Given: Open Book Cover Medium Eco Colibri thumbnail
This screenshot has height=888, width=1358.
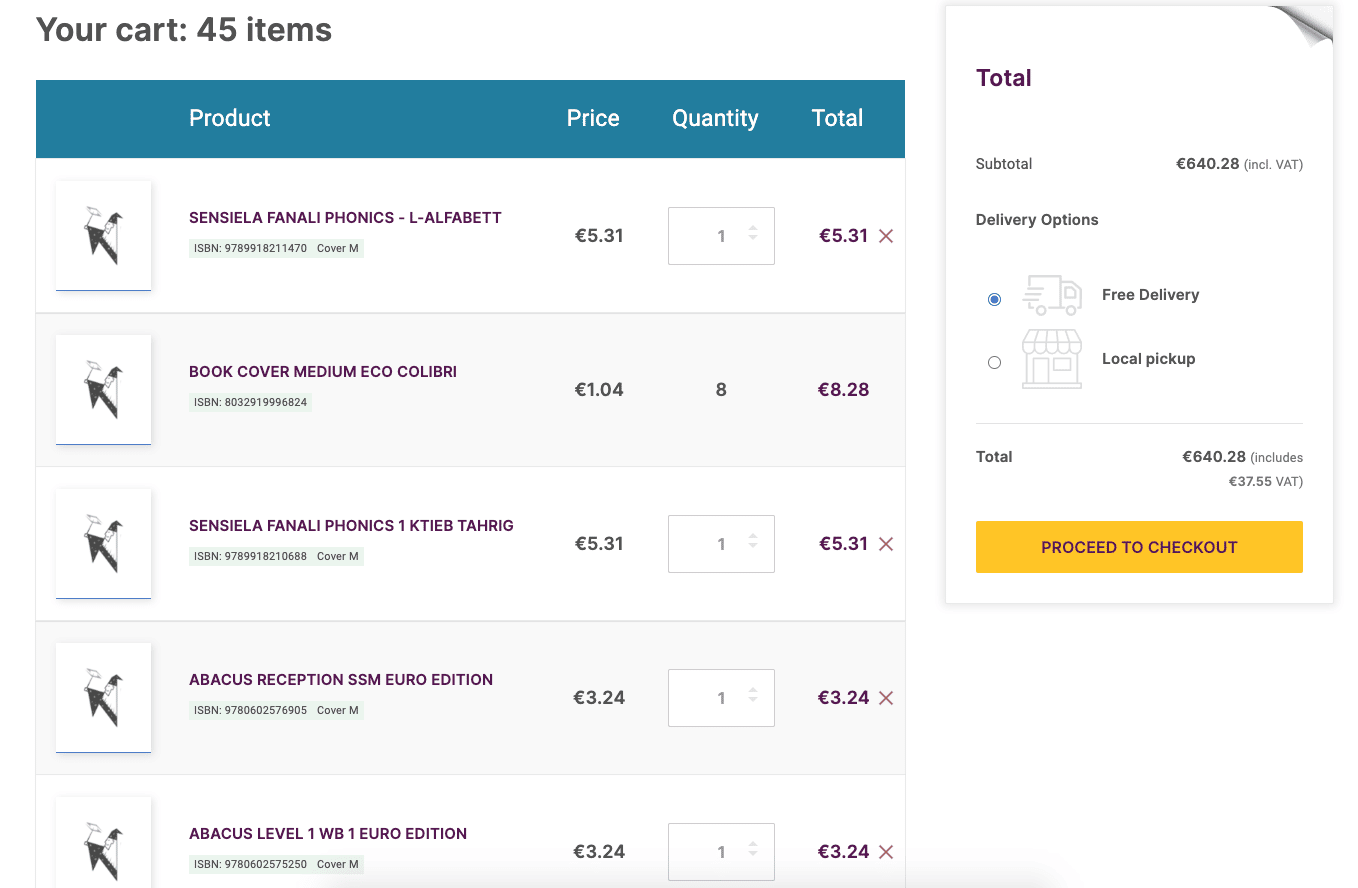Looking at the screenshot, I should coord(104,389).
